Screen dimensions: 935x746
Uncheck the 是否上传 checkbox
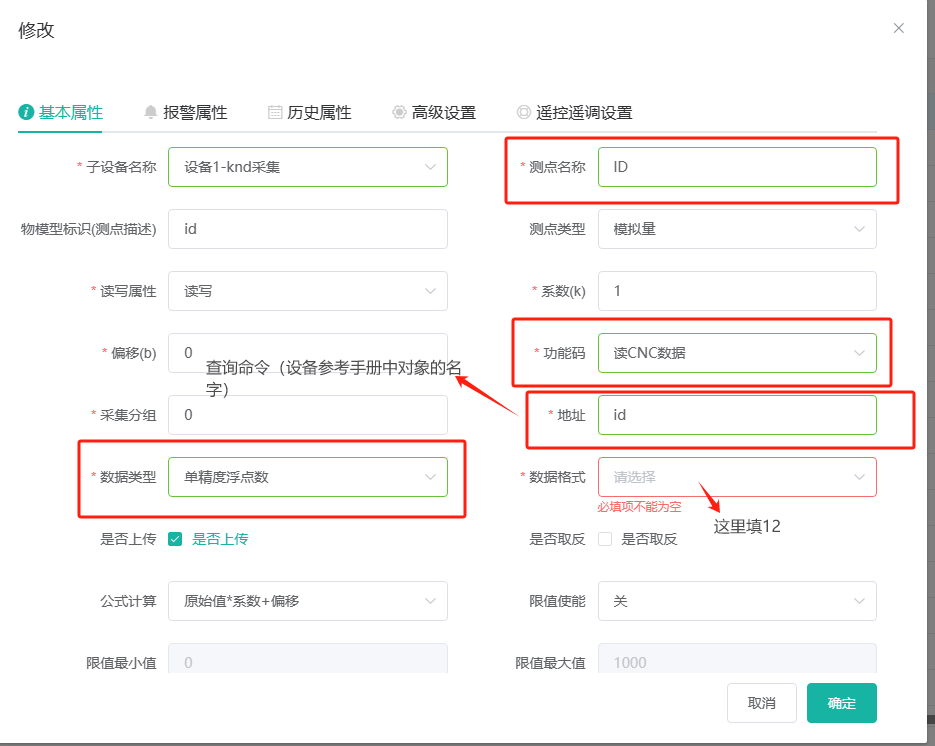(x=175, y=539)
